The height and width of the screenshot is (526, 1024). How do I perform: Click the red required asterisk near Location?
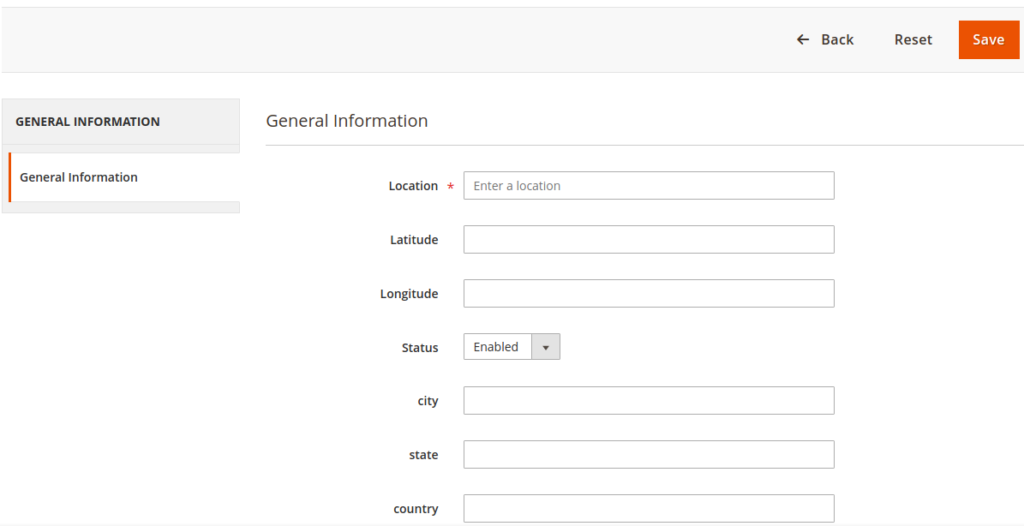point(451,187)
